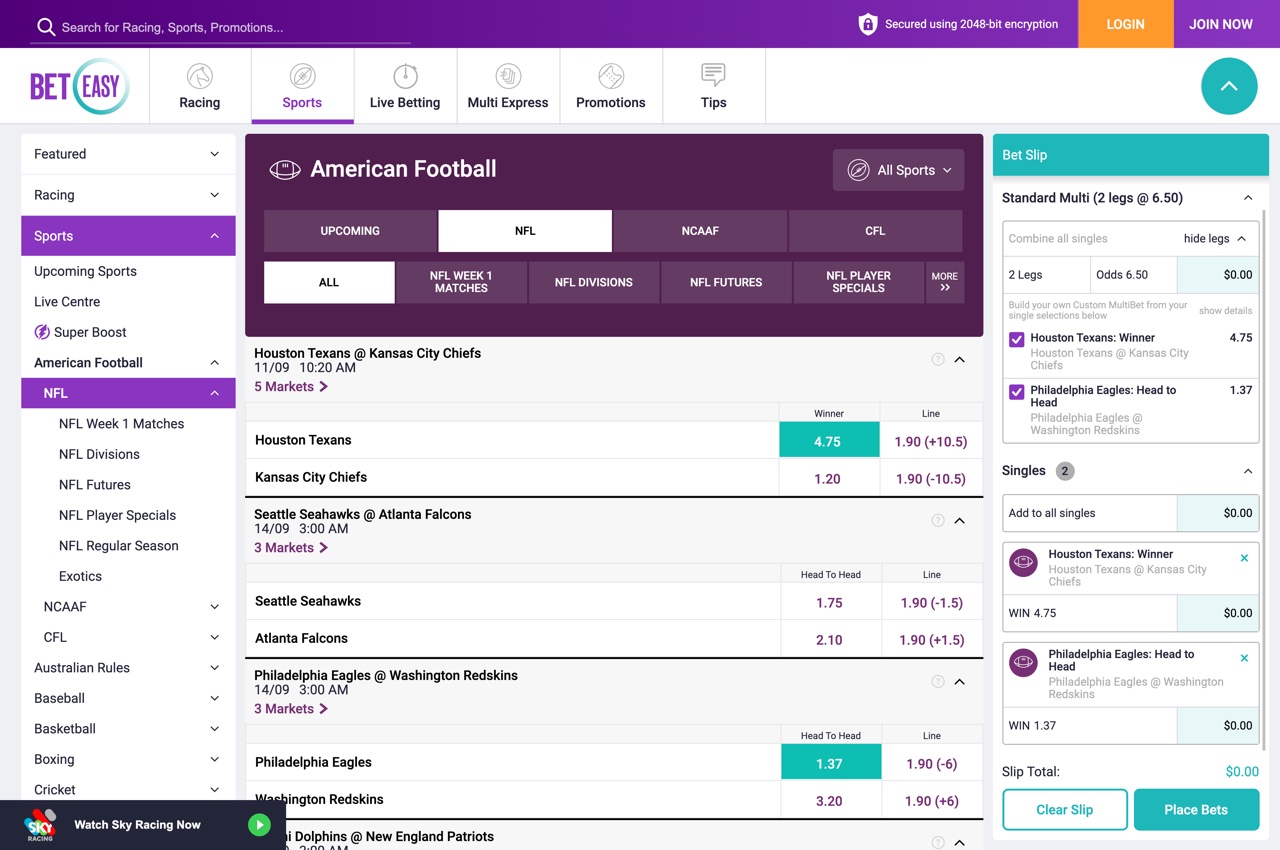The image size is (1280, 850).
Task: Open Live Centre sidebar link
Action: click(x=67, y=302)
